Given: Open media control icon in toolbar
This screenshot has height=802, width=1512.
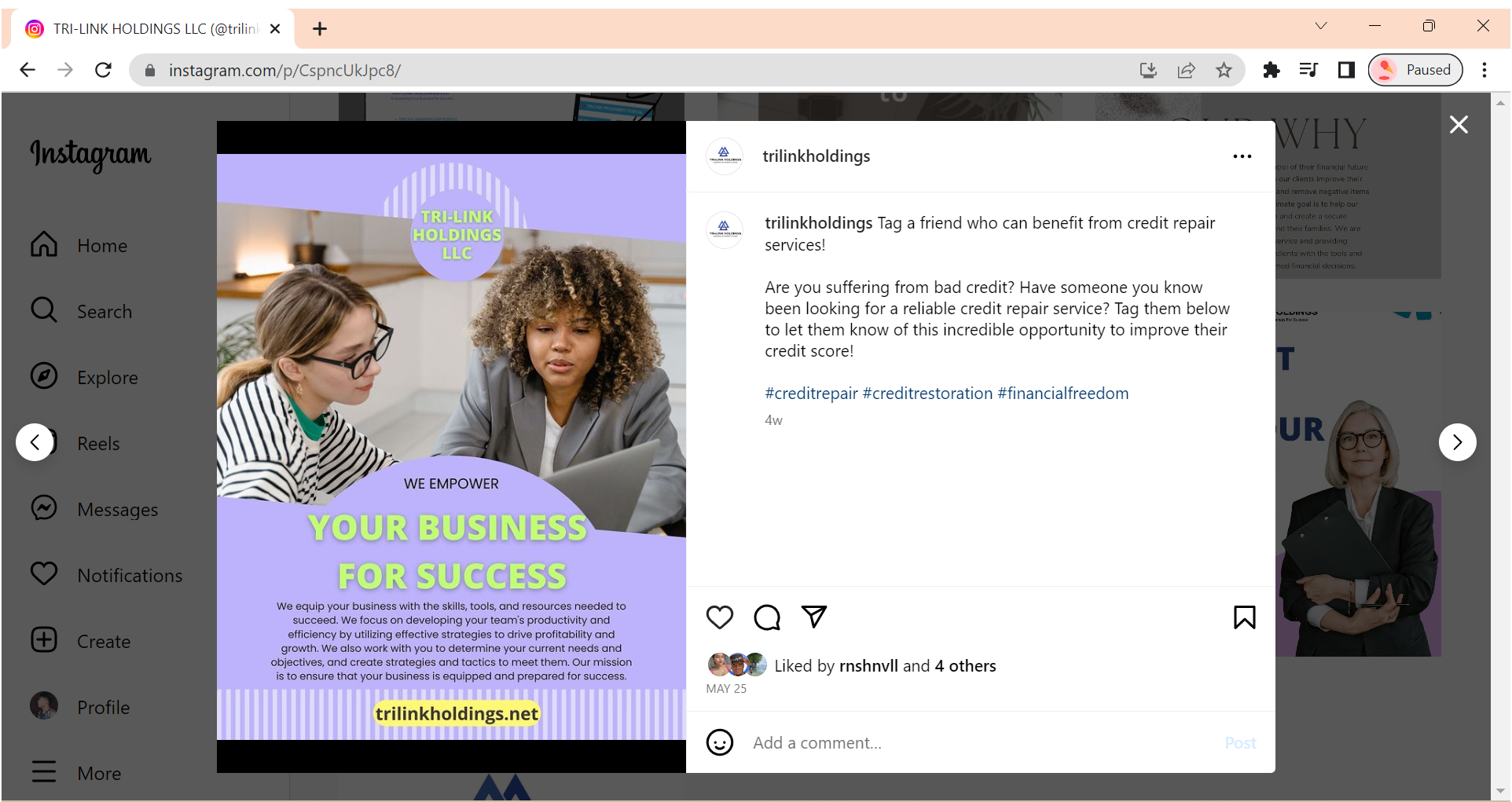Looking at the screenshot, I should [1308, 71].
